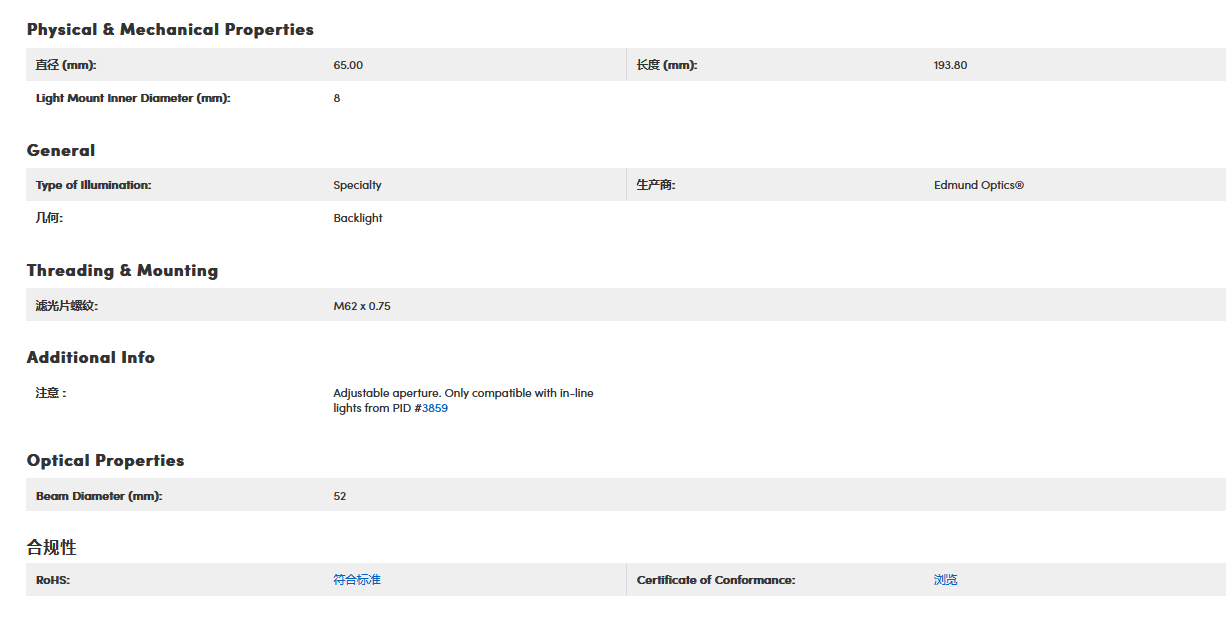Click the Certificate of Conformance label
This screenshot has width=1232, height=622.
[716, 580]
